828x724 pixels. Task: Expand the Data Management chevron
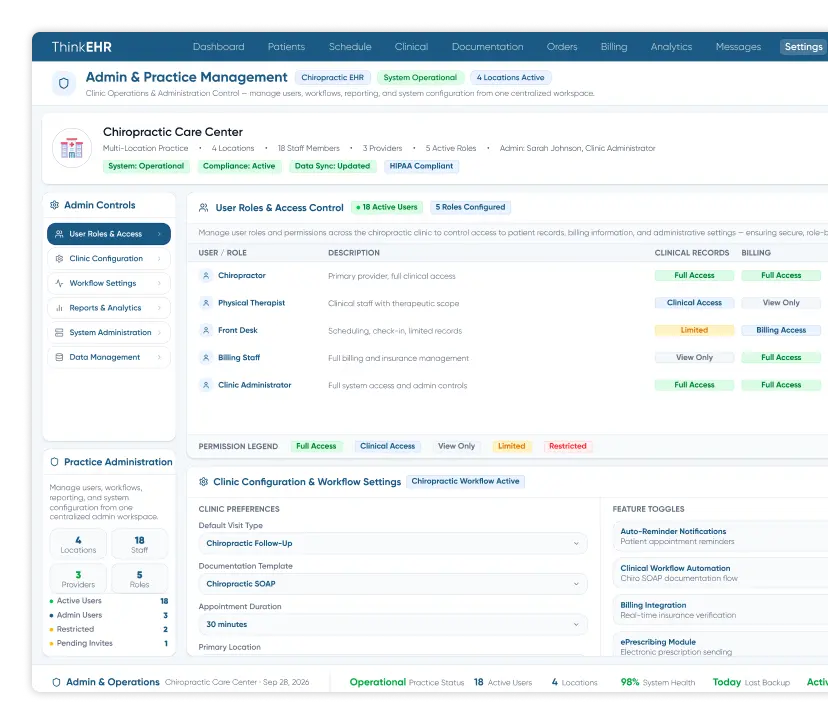(159, 357)
